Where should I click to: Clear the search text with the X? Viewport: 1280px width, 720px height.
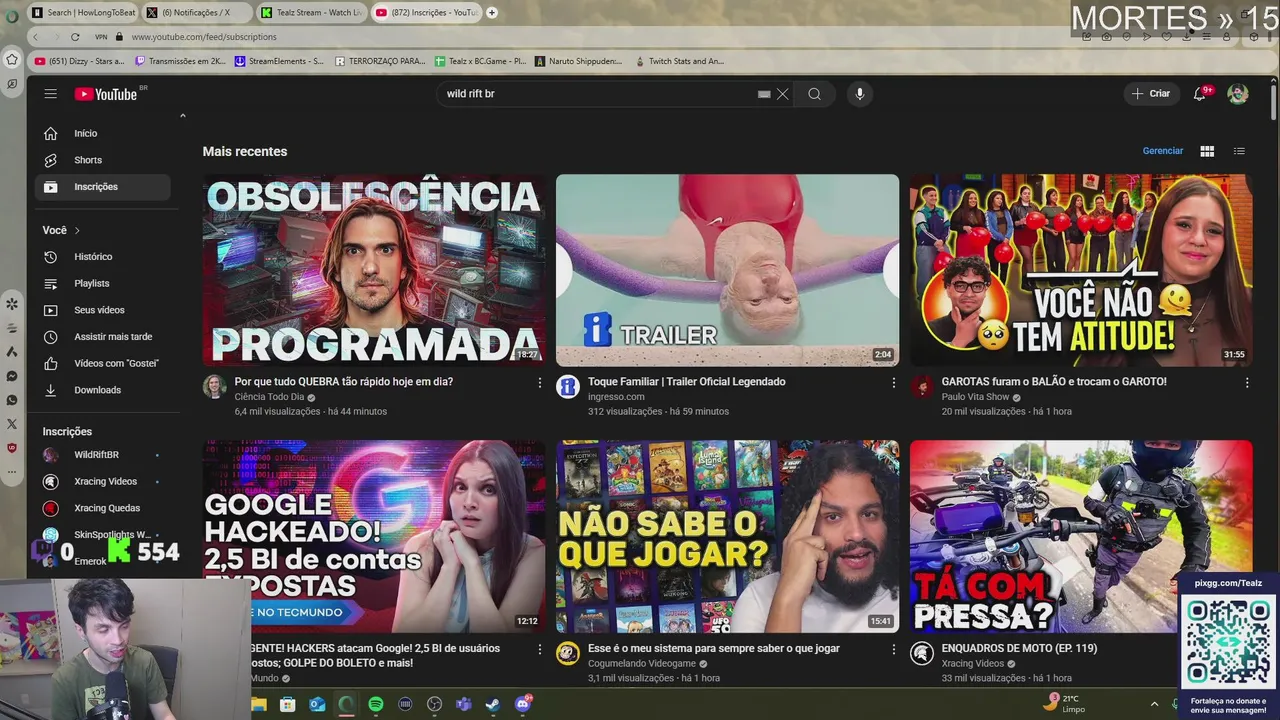pyautogui.click(x=783, y=94)
